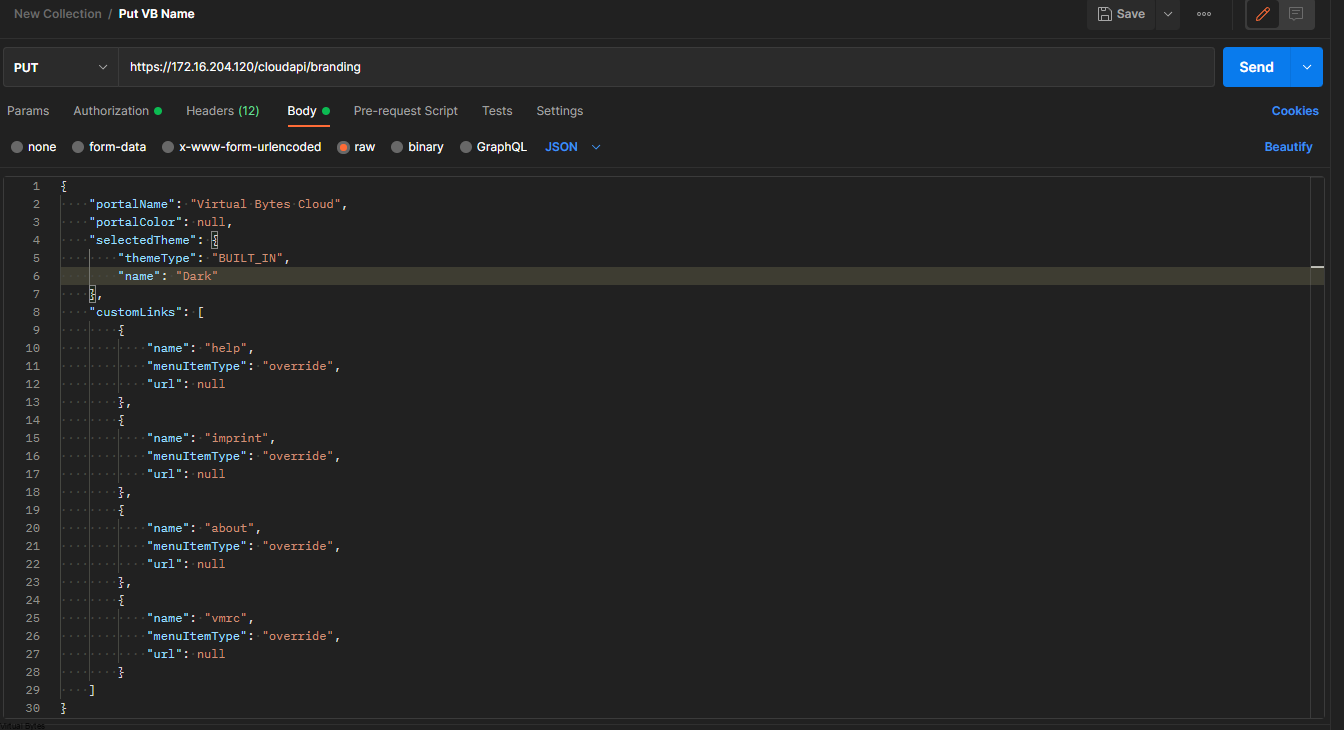Open the Pre-request Script tab
The height and width of the screenshot is (730, 1344).
(405, 111)
